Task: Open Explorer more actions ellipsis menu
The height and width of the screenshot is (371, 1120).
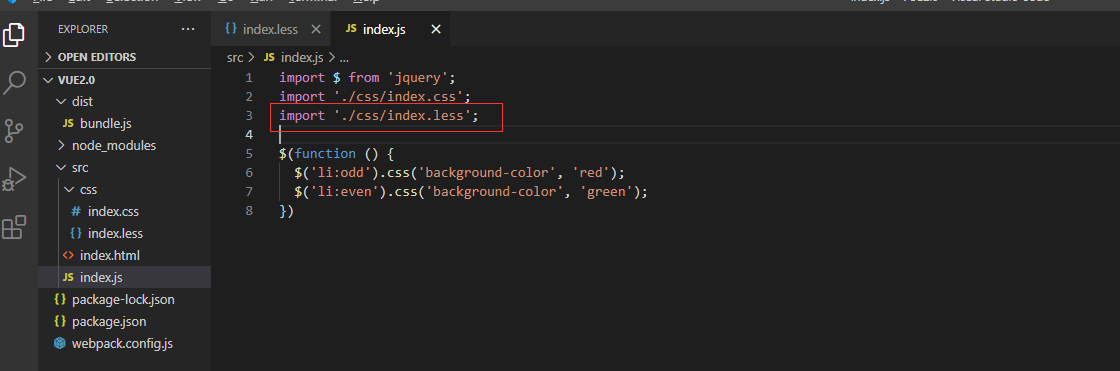Action: coord(188,29)
